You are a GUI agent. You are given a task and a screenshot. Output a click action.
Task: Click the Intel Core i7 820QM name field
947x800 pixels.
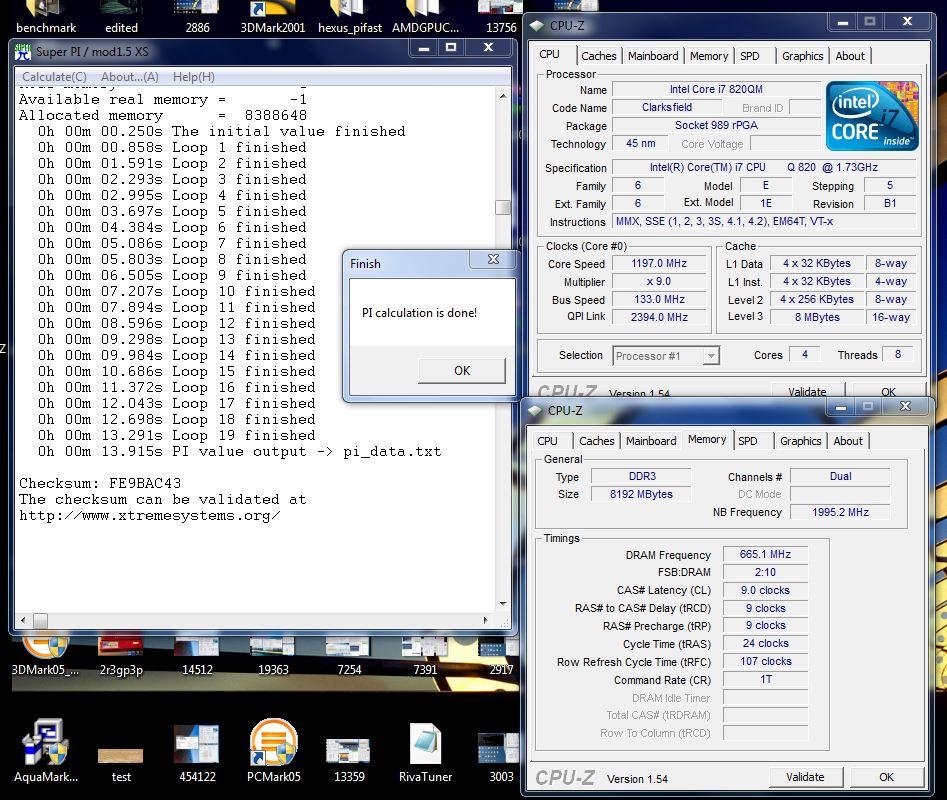716,89
